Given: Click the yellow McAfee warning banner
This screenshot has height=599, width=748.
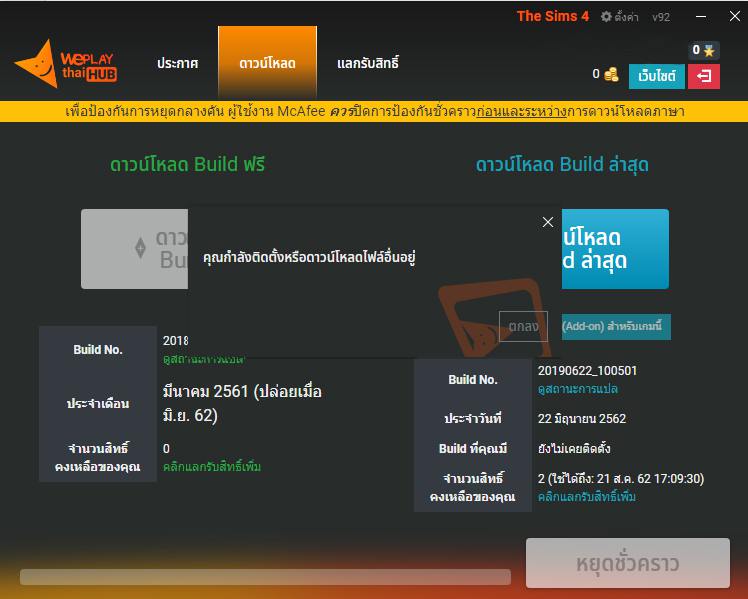Looking at the screenshot, I should [374, 112].
